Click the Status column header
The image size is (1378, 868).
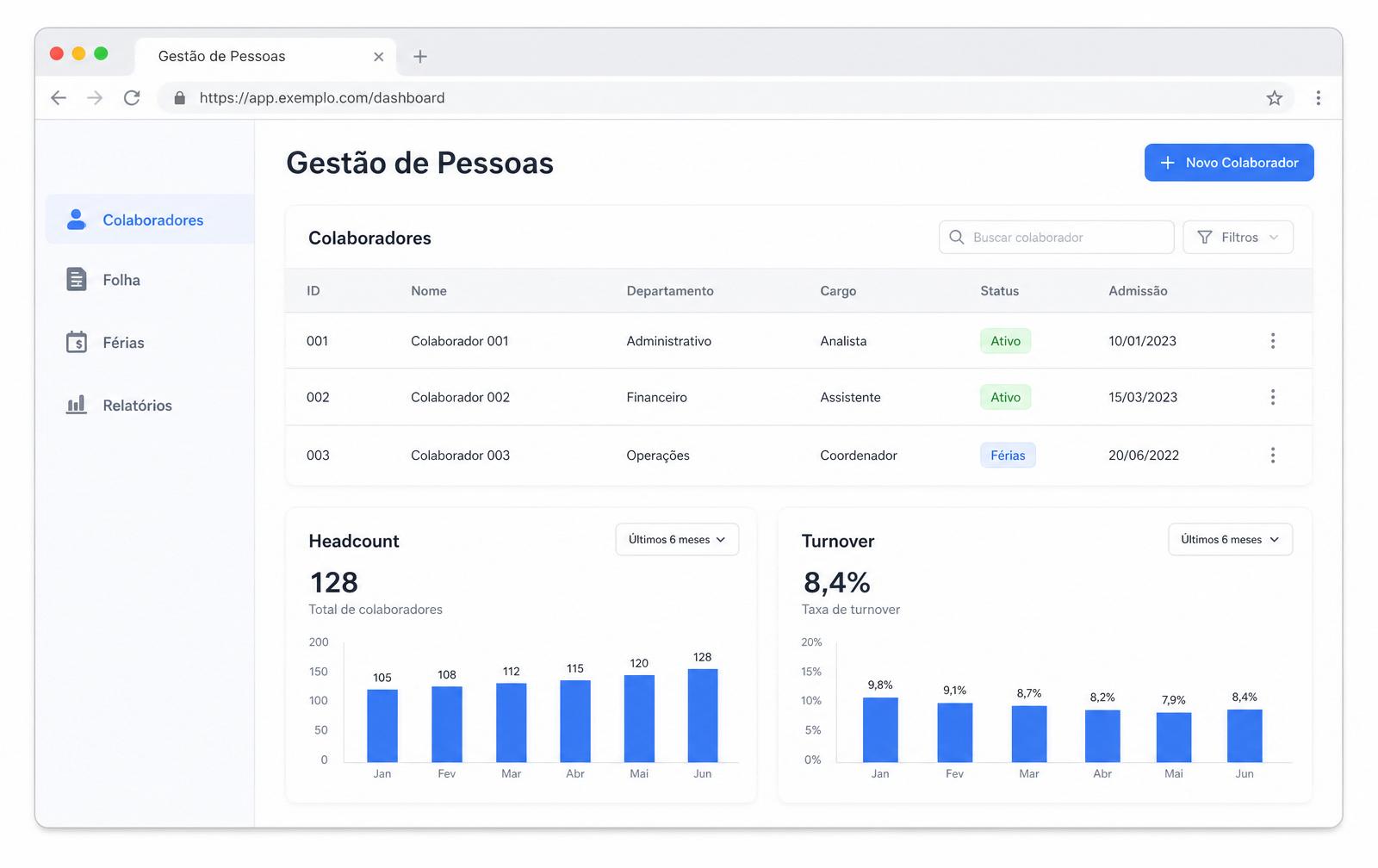[999, 291]
